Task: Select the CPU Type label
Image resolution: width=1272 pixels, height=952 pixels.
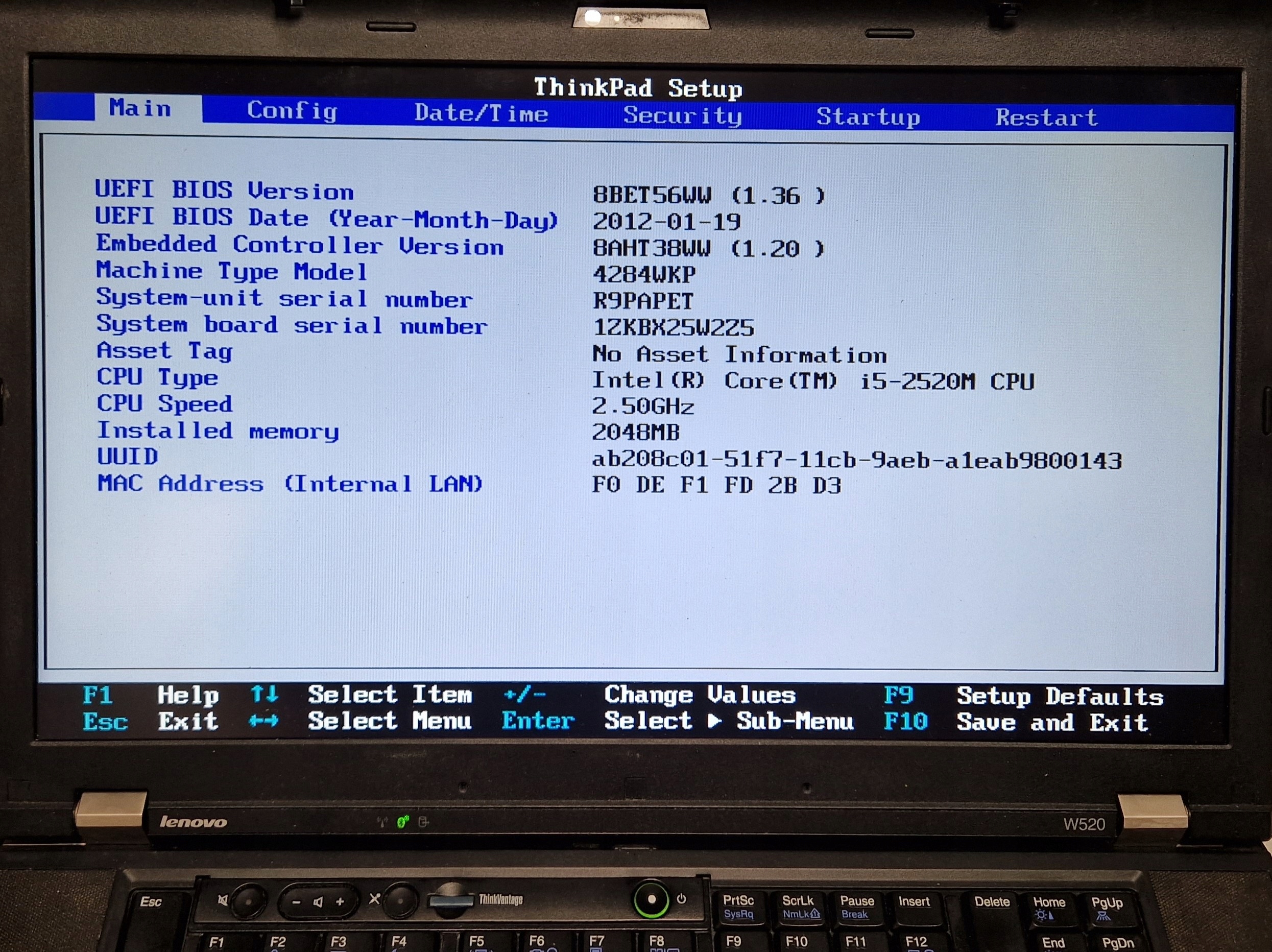Action: click(x=158, y=377)
